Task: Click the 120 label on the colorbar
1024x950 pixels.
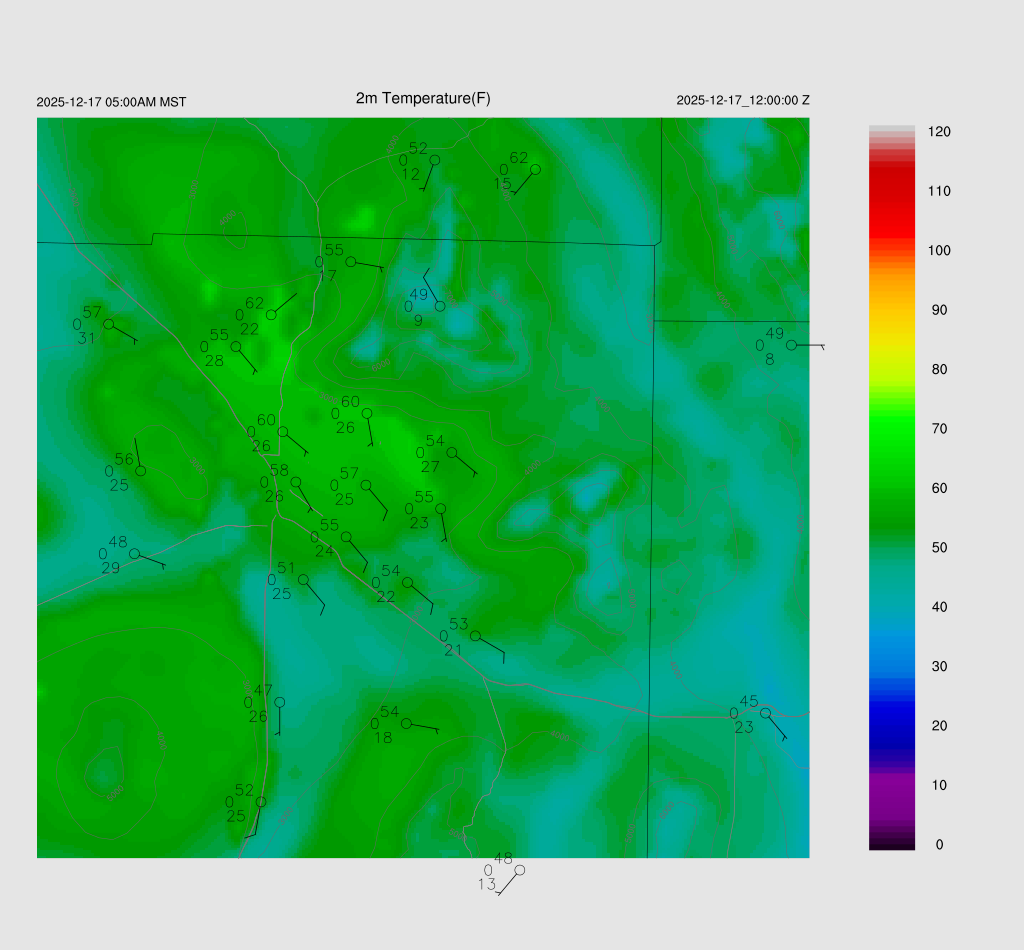Action: click(x=938, y=132)
